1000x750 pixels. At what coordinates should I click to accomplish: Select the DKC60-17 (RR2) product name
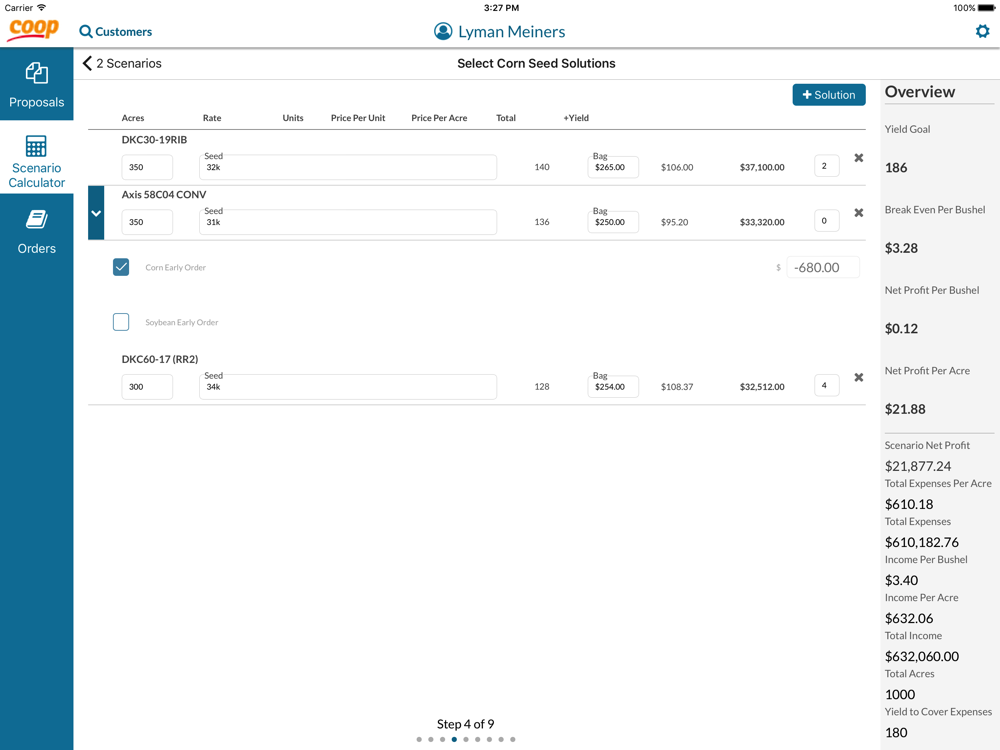pyautogui.click(x=160, y=359)
